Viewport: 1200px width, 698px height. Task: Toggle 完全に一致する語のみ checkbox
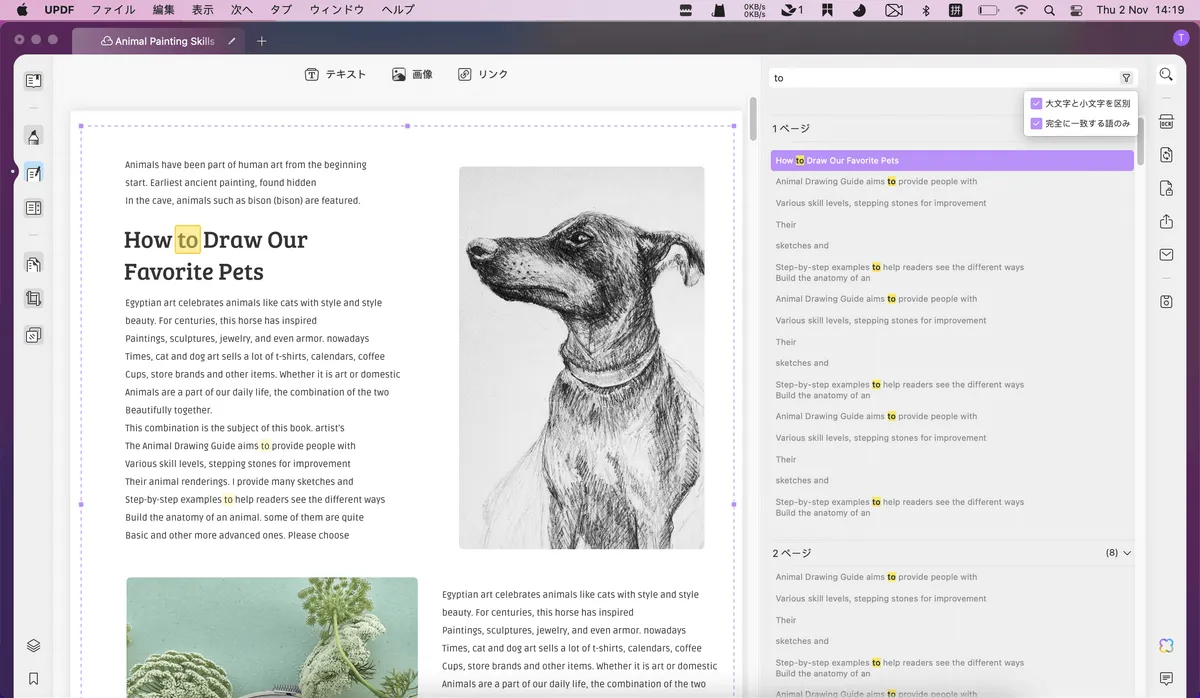tap(1036, 124)
